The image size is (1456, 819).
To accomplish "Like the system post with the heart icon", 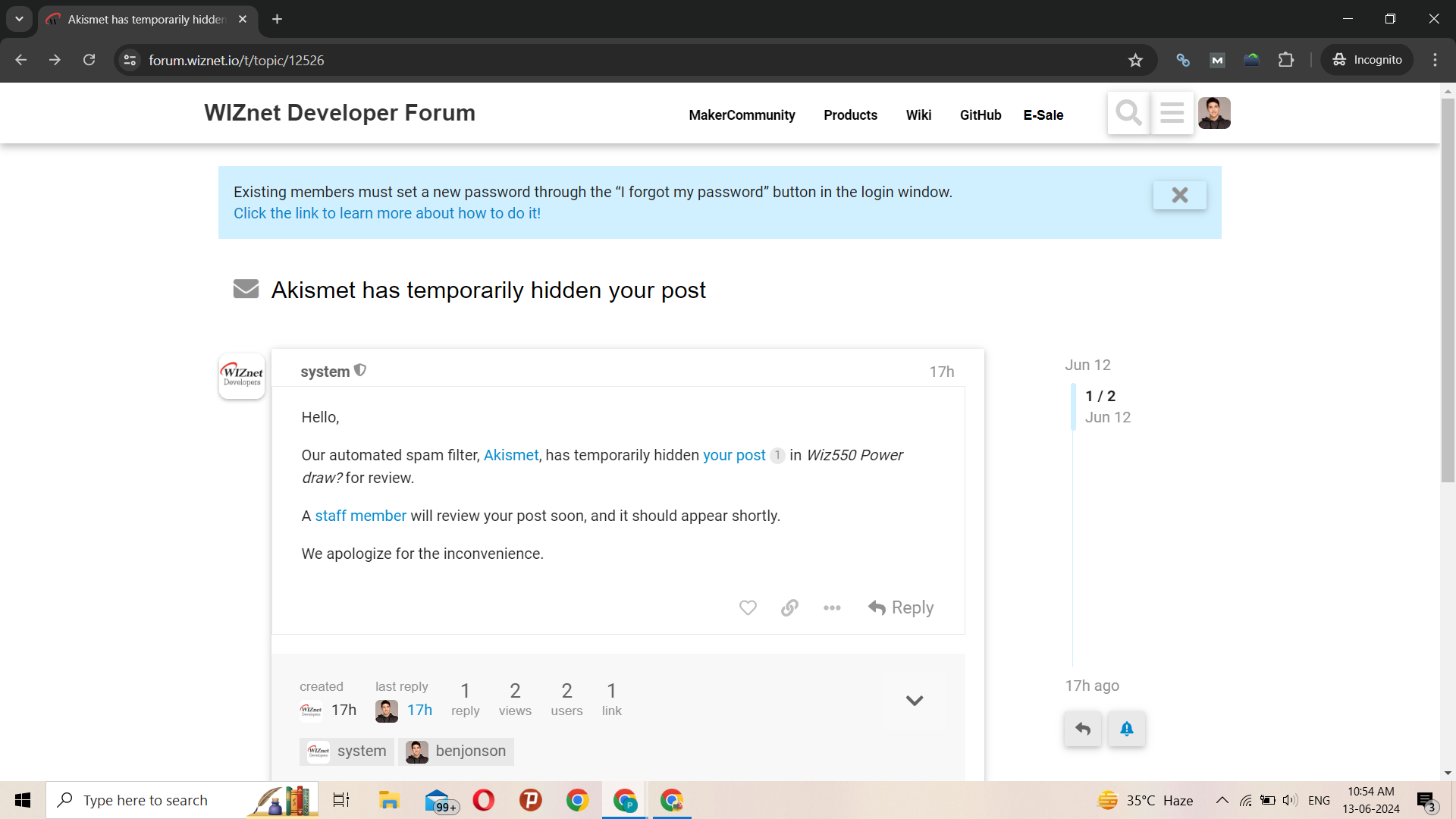I will click(x=748, y=607).
